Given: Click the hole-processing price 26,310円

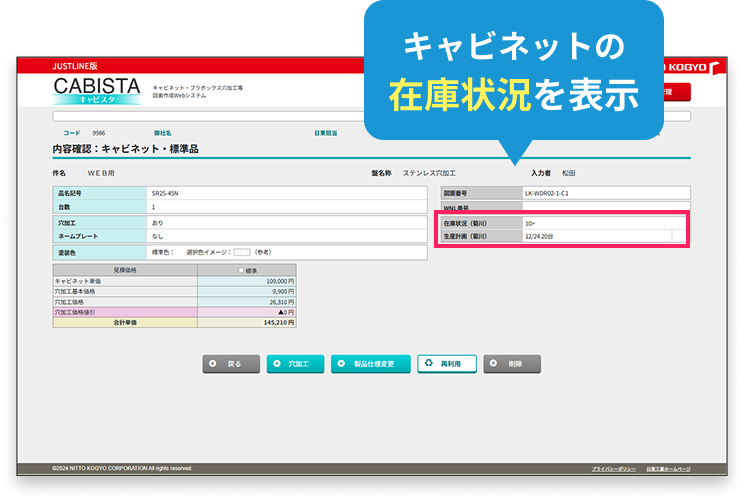Looking at the screenshot, I should 282,302.
